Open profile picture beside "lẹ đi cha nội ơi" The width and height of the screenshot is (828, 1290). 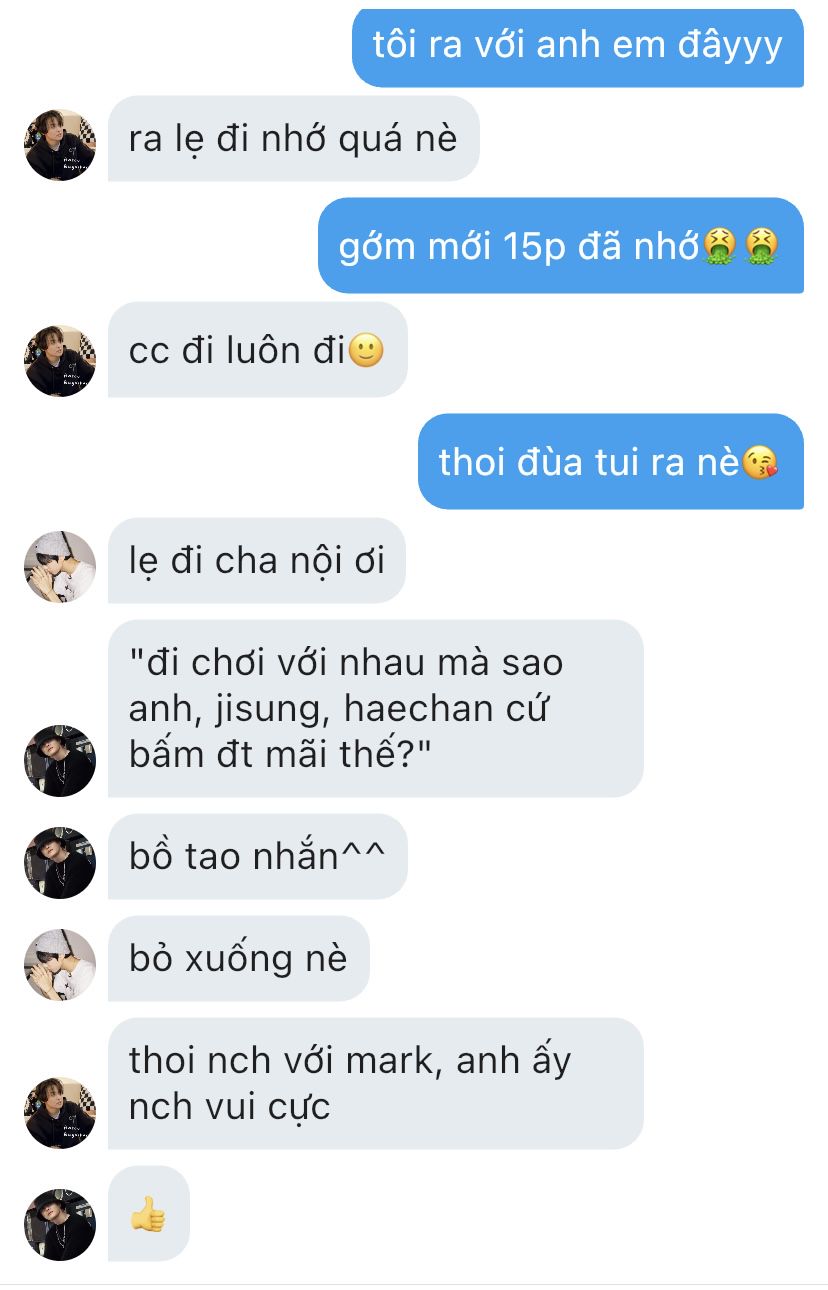click(x=60, y=567)
